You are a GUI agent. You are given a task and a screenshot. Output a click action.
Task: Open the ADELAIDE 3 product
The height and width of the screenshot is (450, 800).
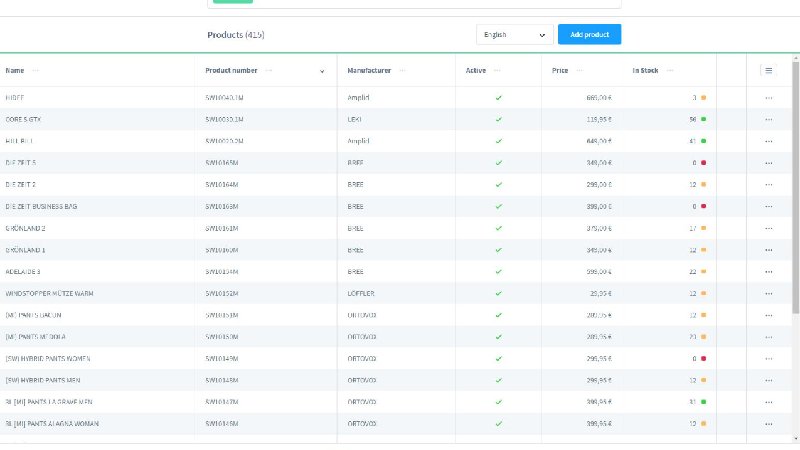pyautogui.click(x=23, y=272)
